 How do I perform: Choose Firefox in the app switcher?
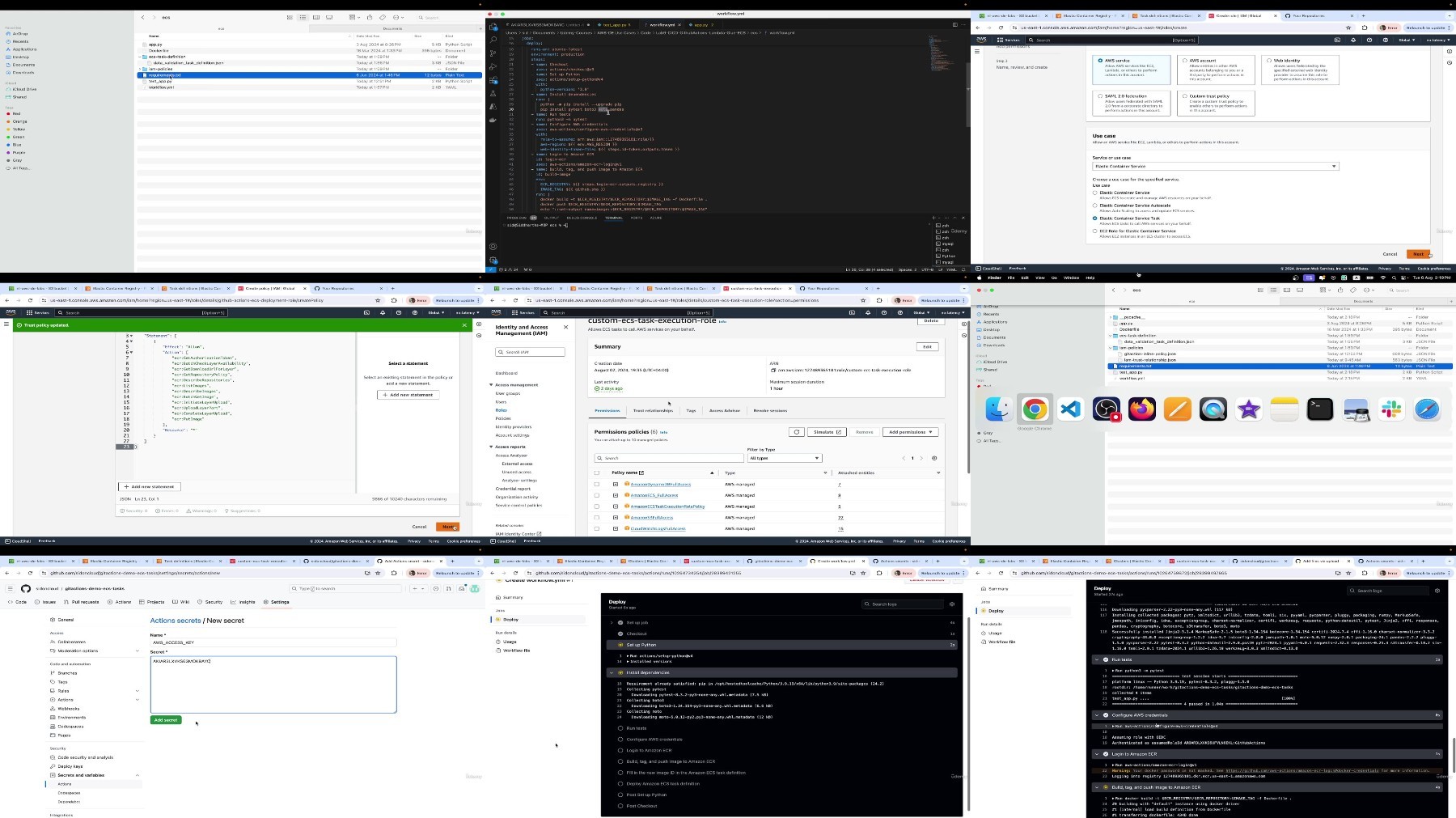1142,409
